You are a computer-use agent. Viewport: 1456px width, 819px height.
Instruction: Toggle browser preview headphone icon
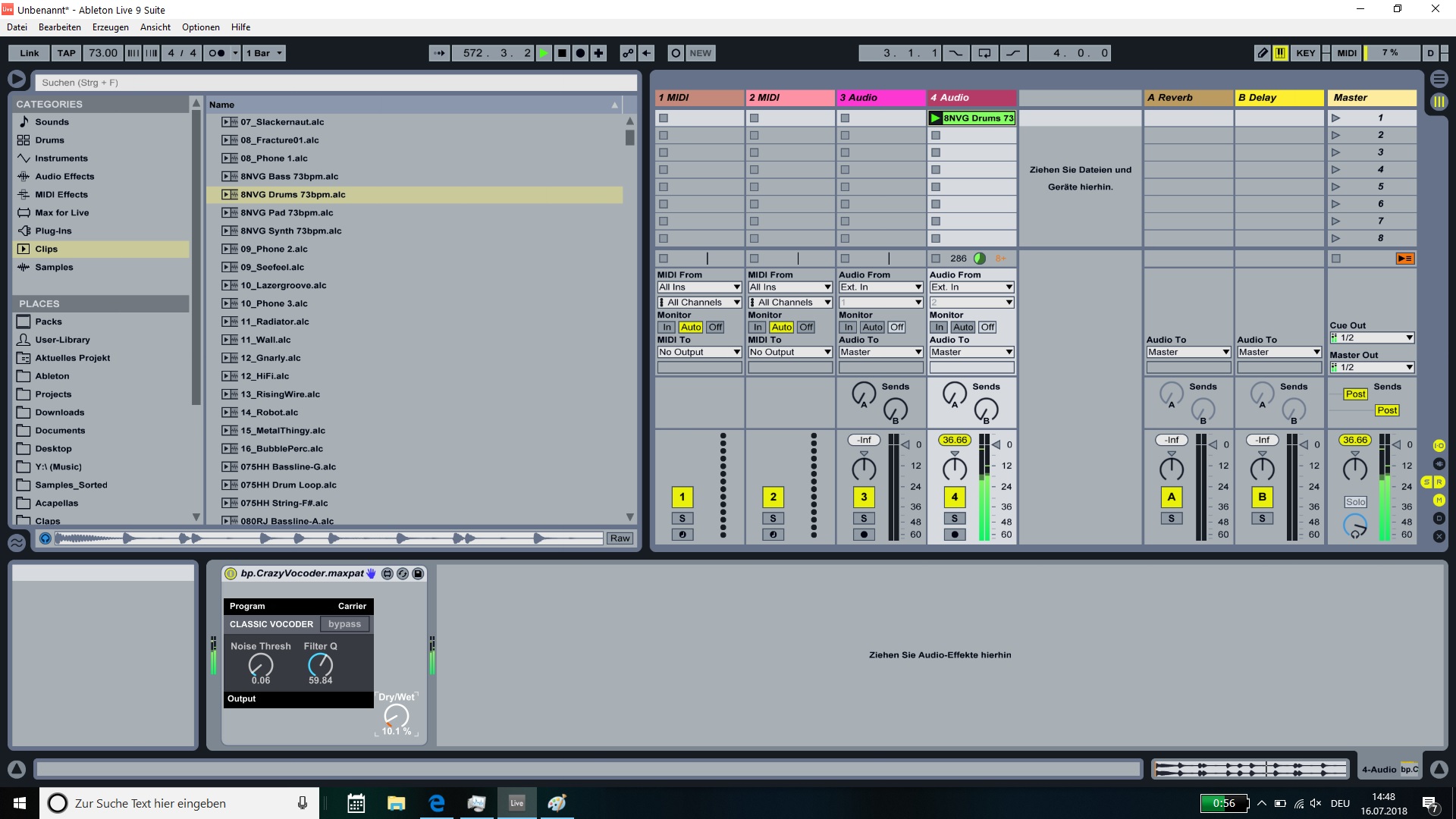45,538
